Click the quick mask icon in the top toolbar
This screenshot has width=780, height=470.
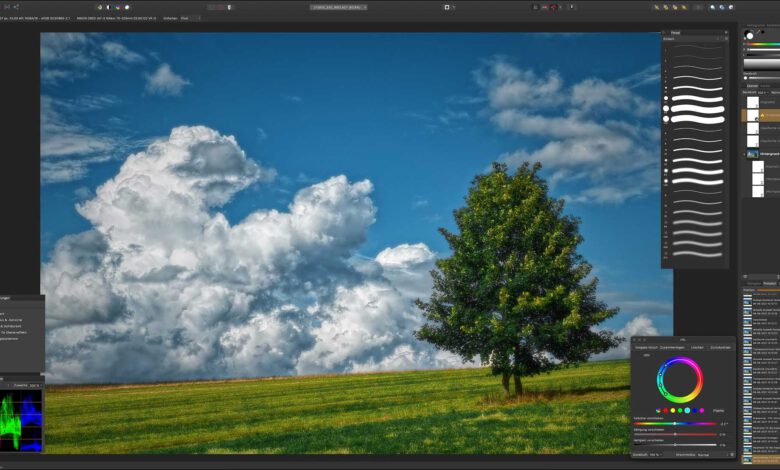click(447, 7)
